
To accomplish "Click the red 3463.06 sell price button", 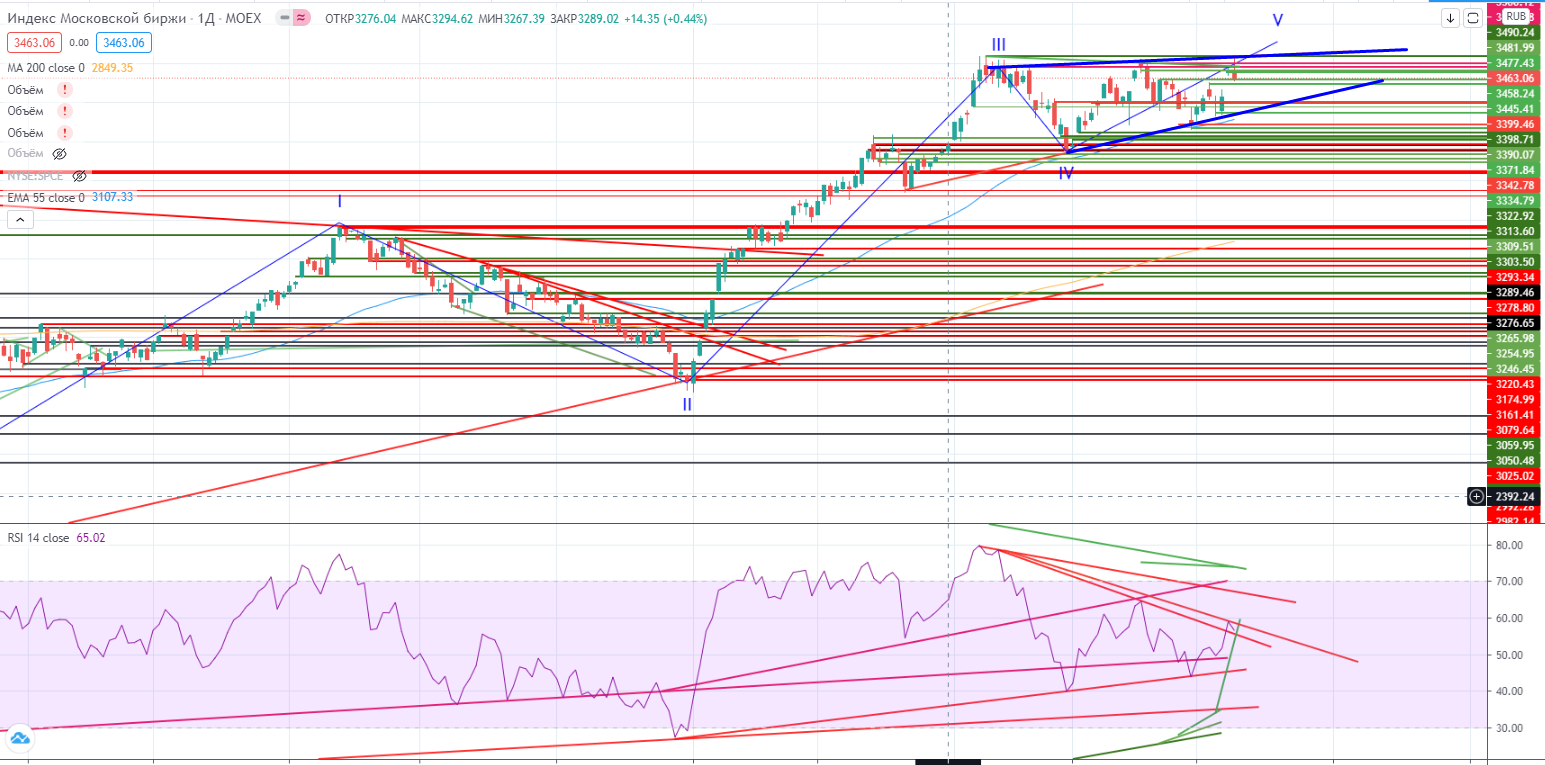I will click(35, 42).
